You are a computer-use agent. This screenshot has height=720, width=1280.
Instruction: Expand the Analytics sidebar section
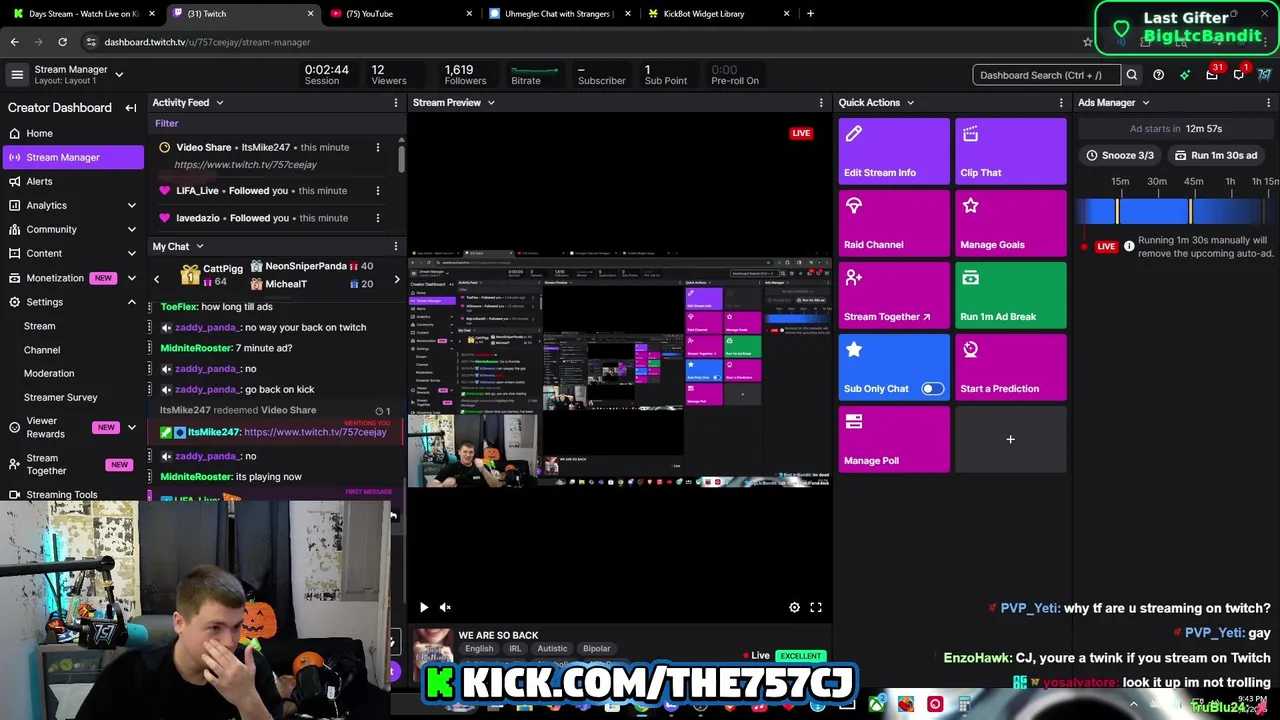point(131,206)
